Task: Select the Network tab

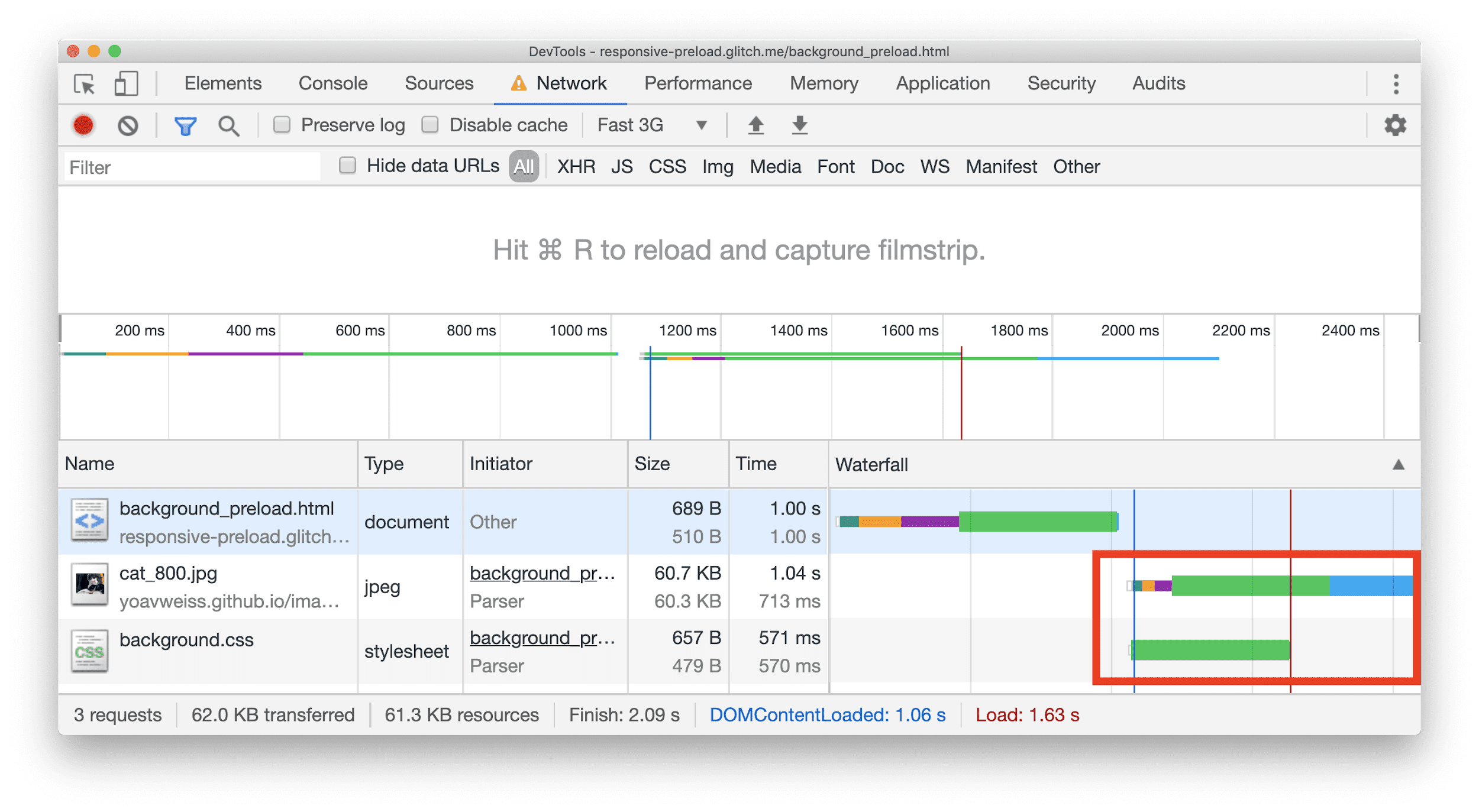Action: (x=569, y=83)
